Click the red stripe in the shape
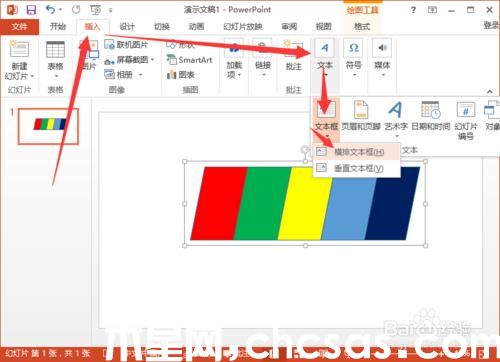Screen dimensions: 500x362 pyautogui.click(x=218, y=203)
